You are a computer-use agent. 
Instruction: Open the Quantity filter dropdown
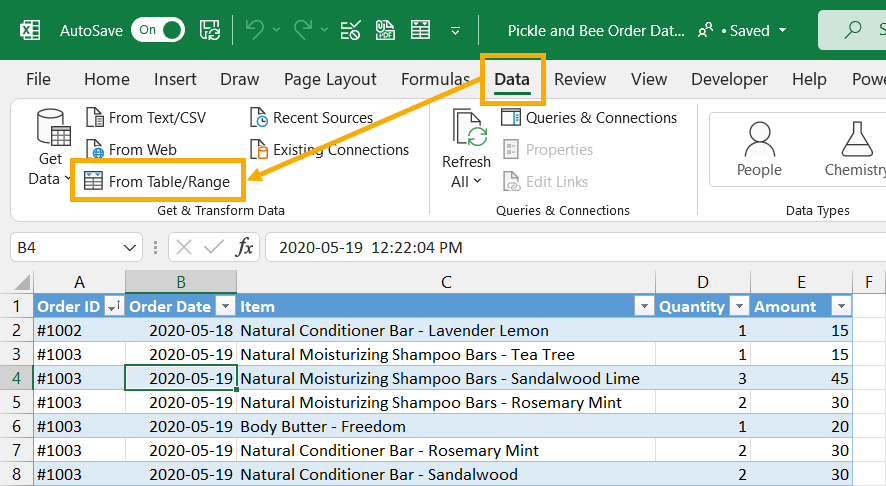coord(739,306)
